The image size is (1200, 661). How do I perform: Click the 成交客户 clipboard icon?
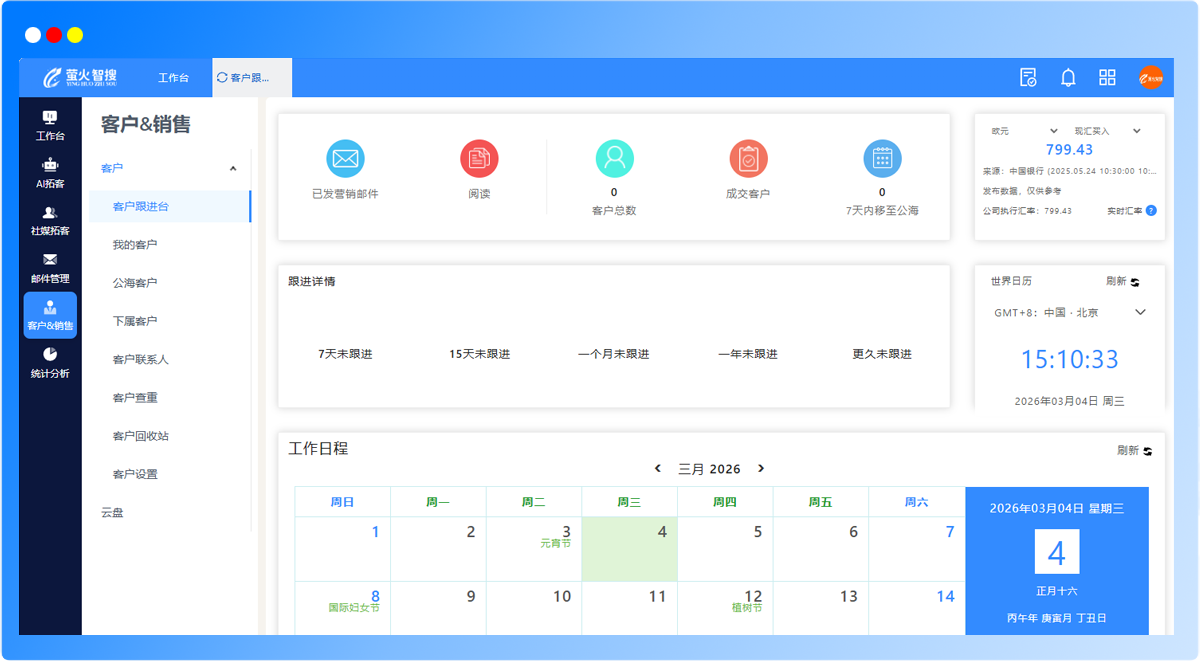point(748,159)
